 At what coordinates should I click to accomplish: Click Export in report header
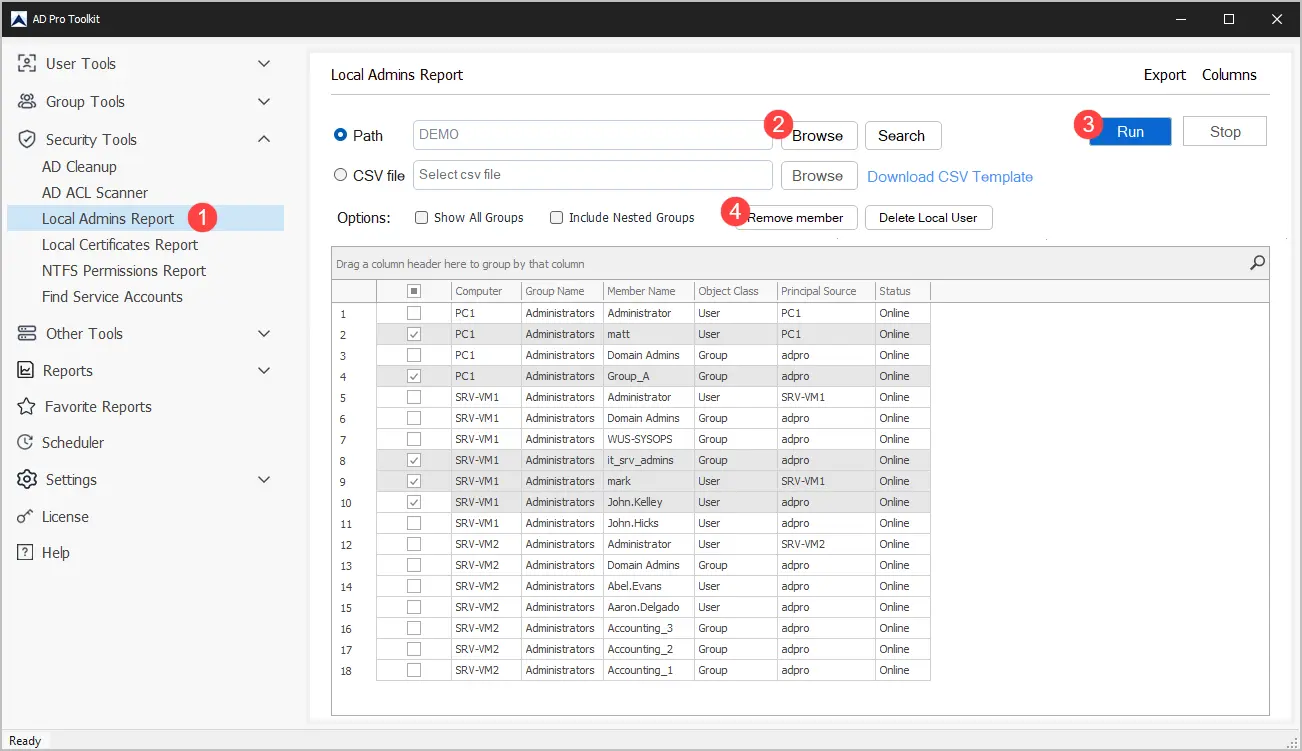click(x=1165, y=75)
